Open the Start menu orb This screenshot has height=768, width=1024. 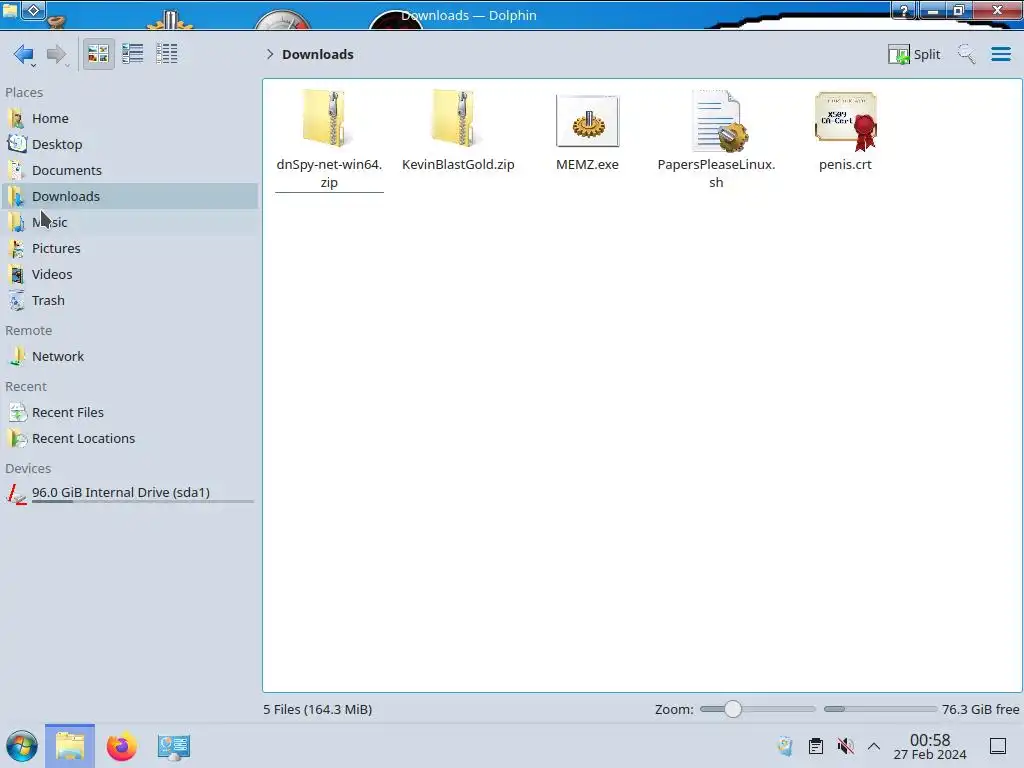tap(22, 746)
